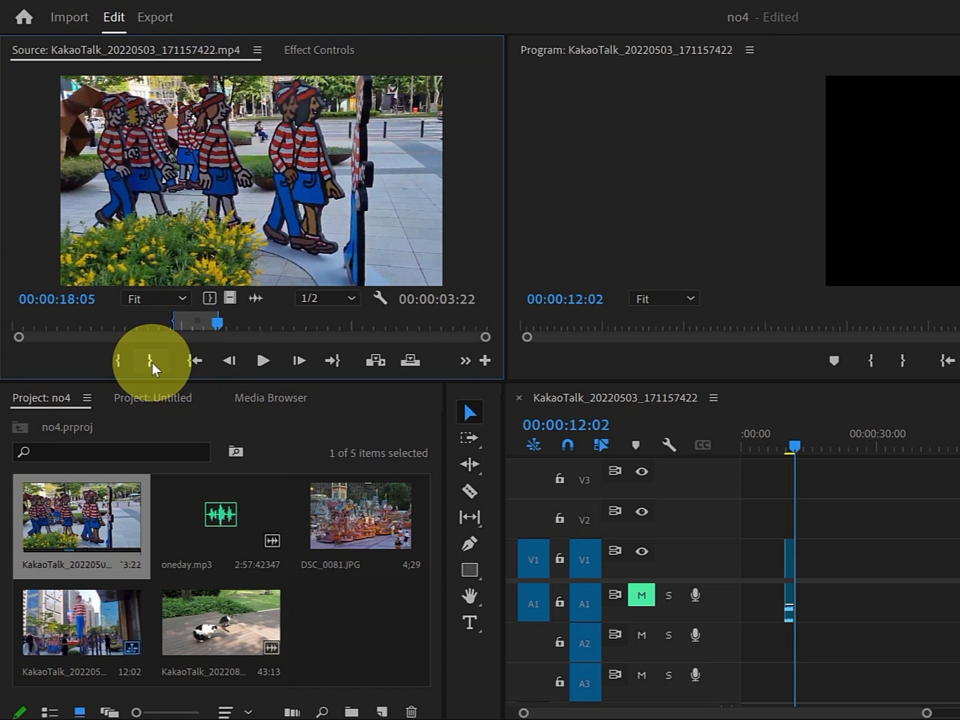Click the project search input field
Screen dimensions: 960x720
[111, 452]
